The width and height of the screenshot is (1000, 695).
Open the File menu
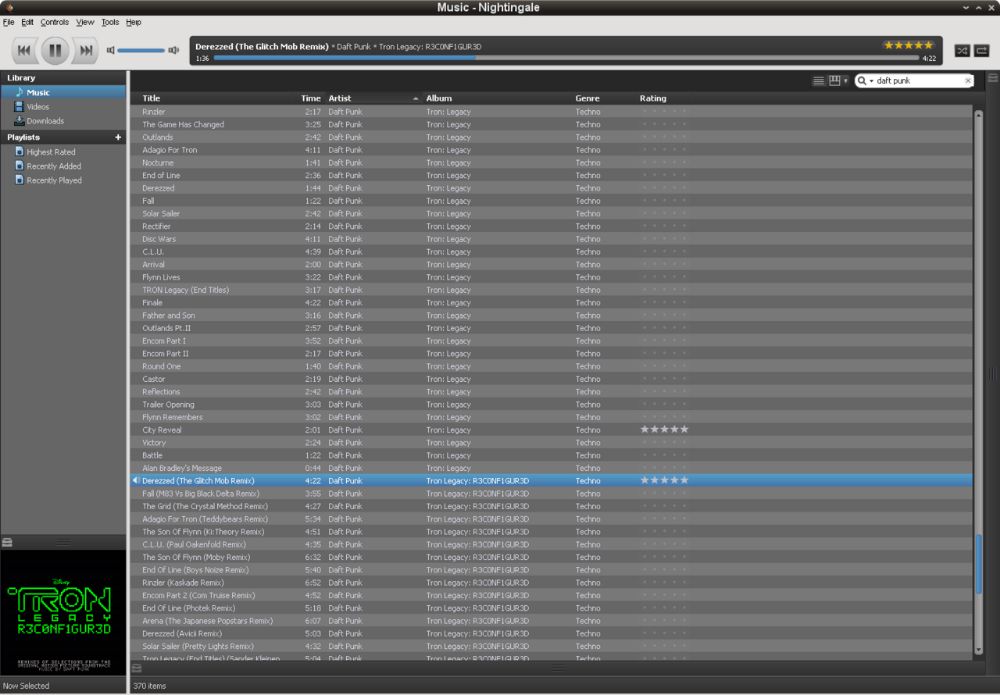tap(8, 22)
